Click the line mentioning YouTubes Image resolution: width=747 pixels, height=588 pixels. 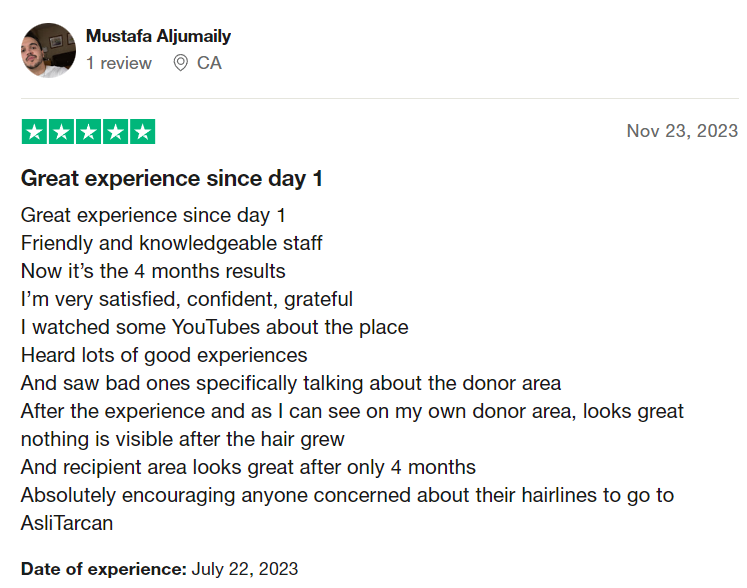tap(214, 327)
